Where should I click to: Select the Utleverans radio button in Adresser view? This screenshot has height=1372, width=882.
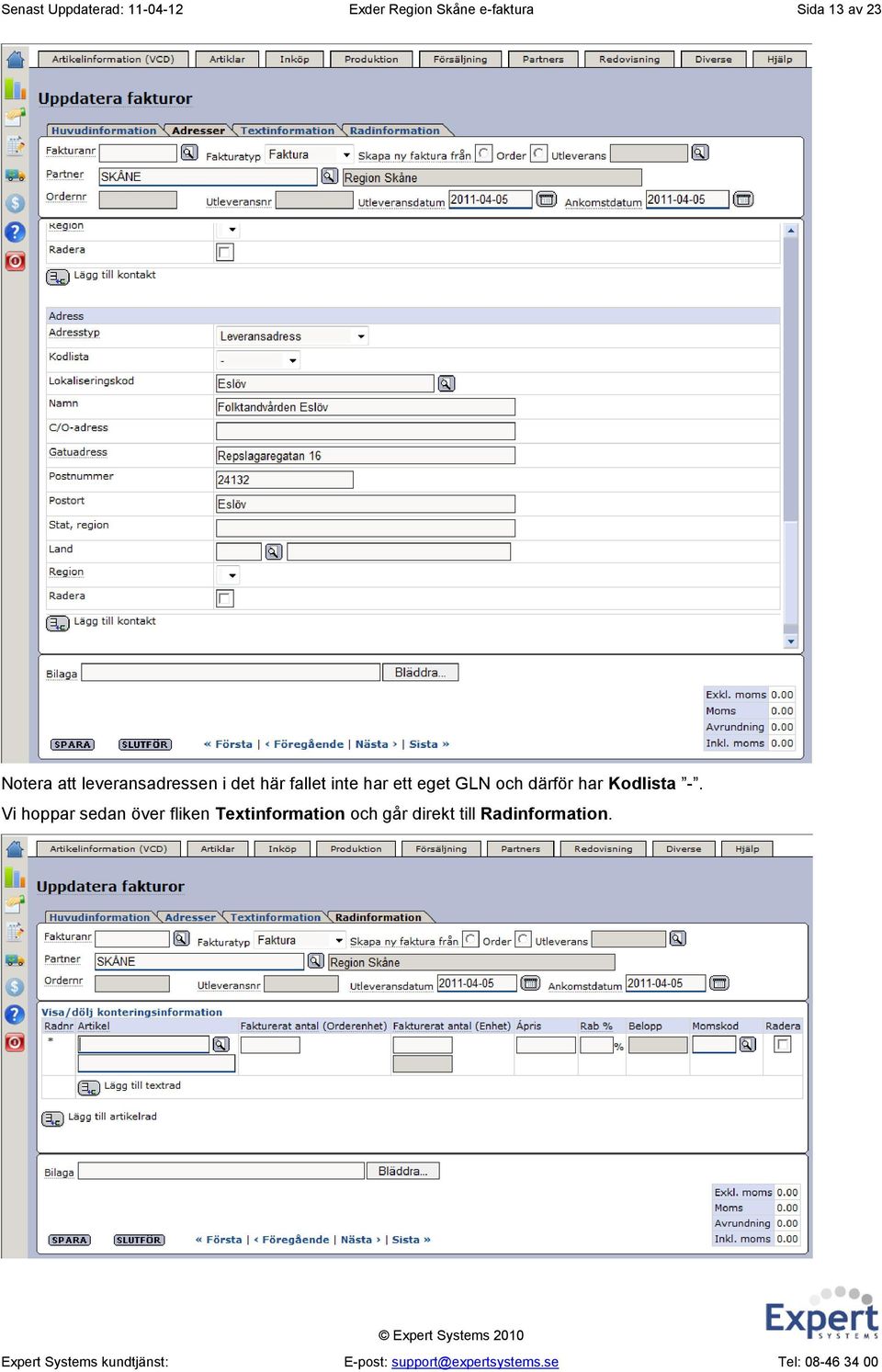(539, 153)
